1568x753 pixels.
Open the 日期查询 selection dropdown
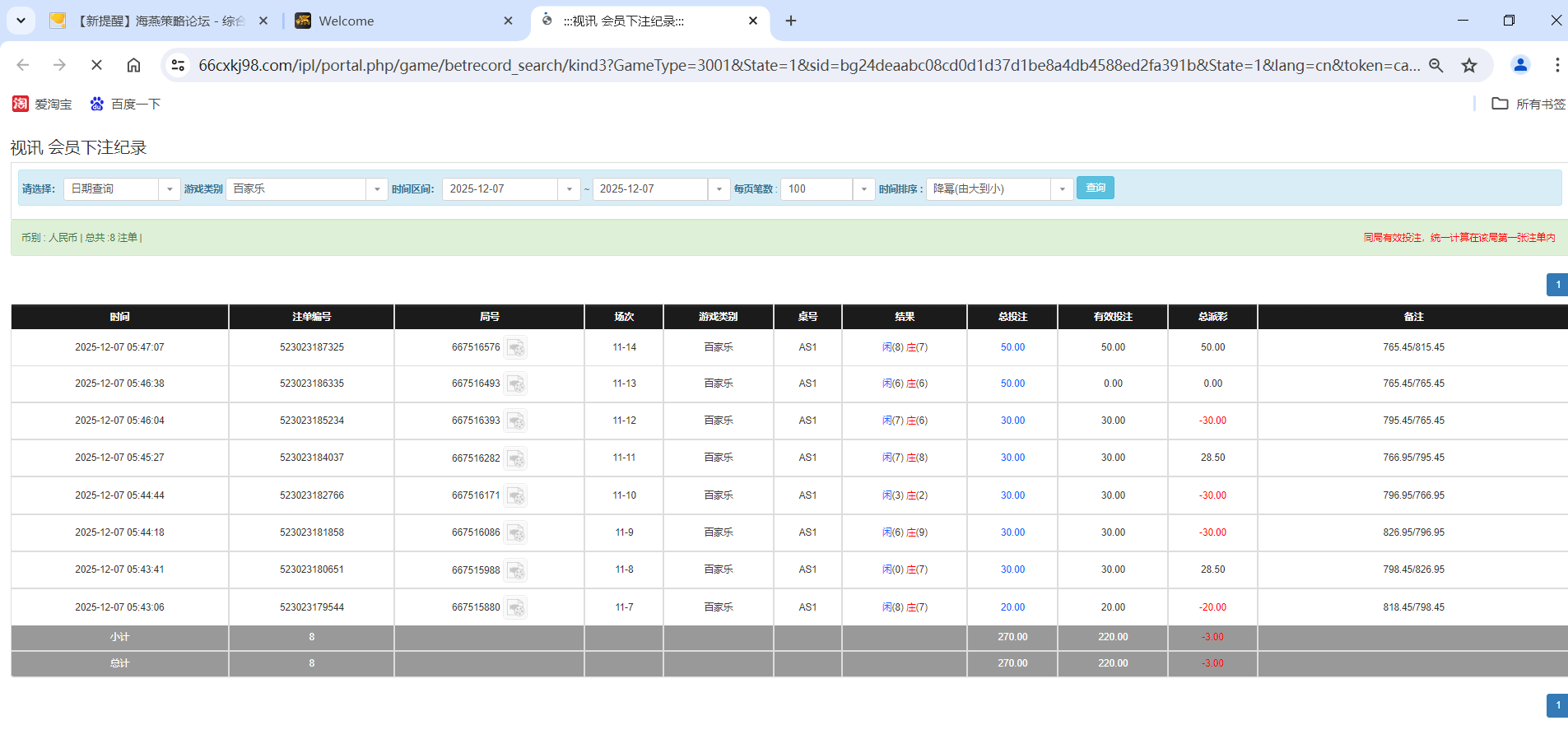coord(170,188)
